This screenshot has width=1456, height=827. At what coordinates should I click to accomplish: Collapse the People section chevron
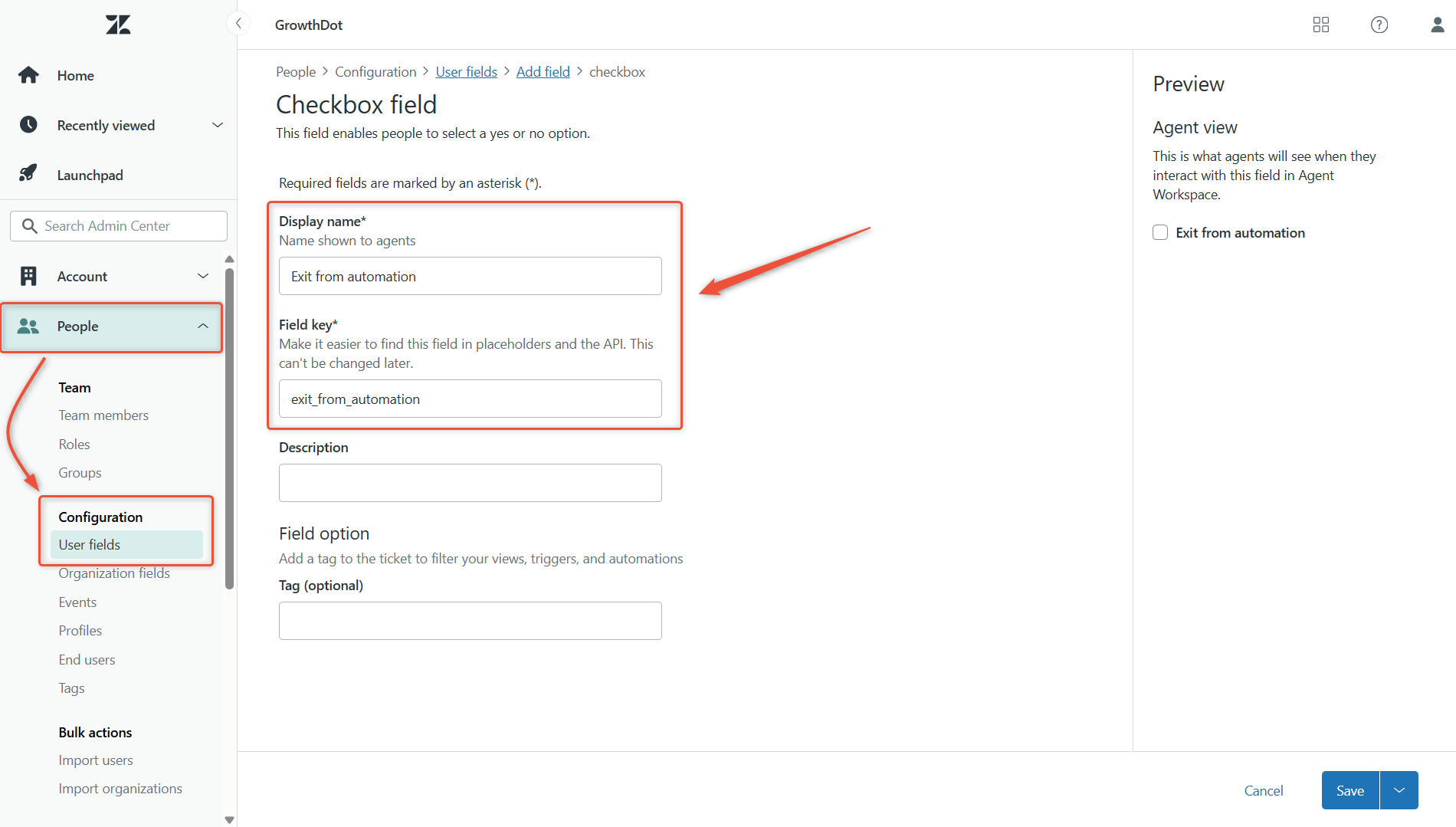203,326
